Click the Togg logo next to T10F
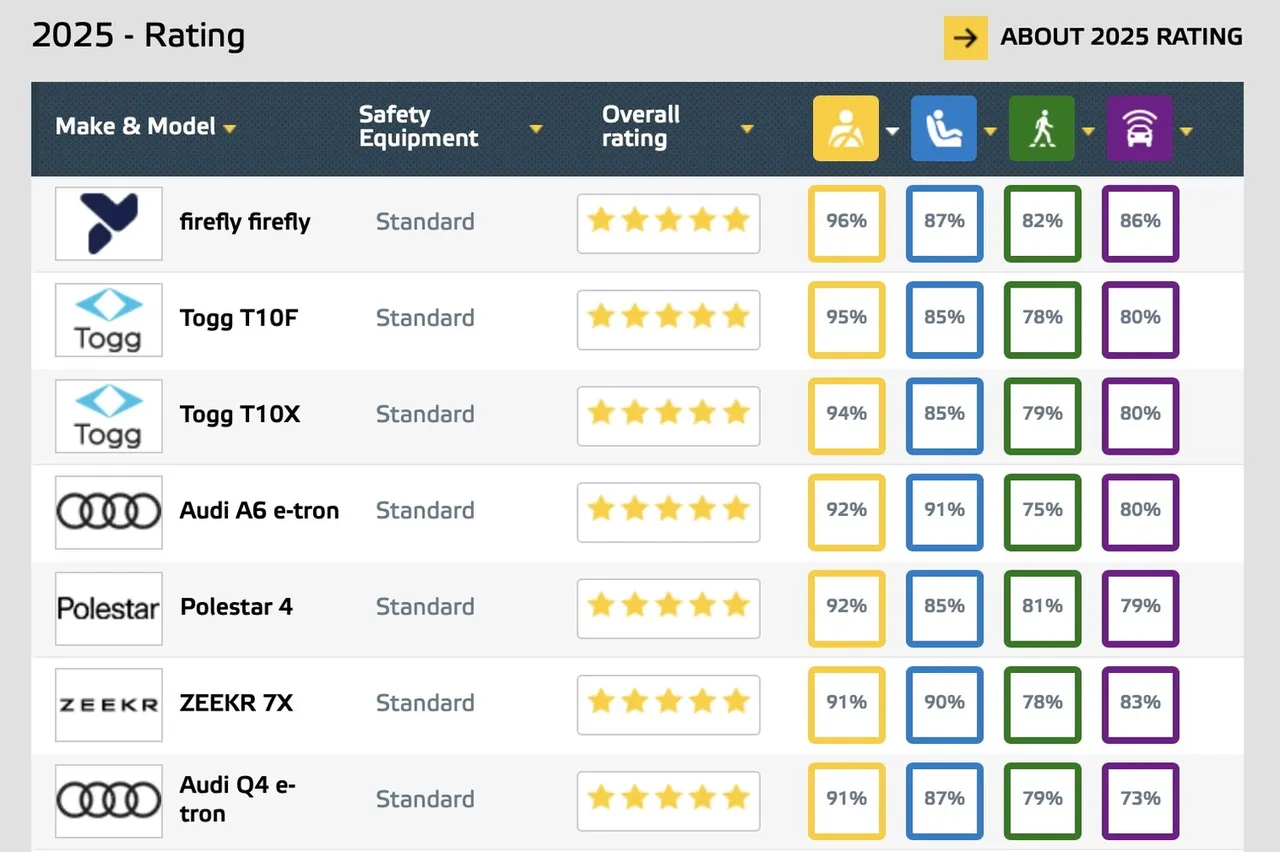The height and width of the screenshot is (852, 1280). click(108, 319)
